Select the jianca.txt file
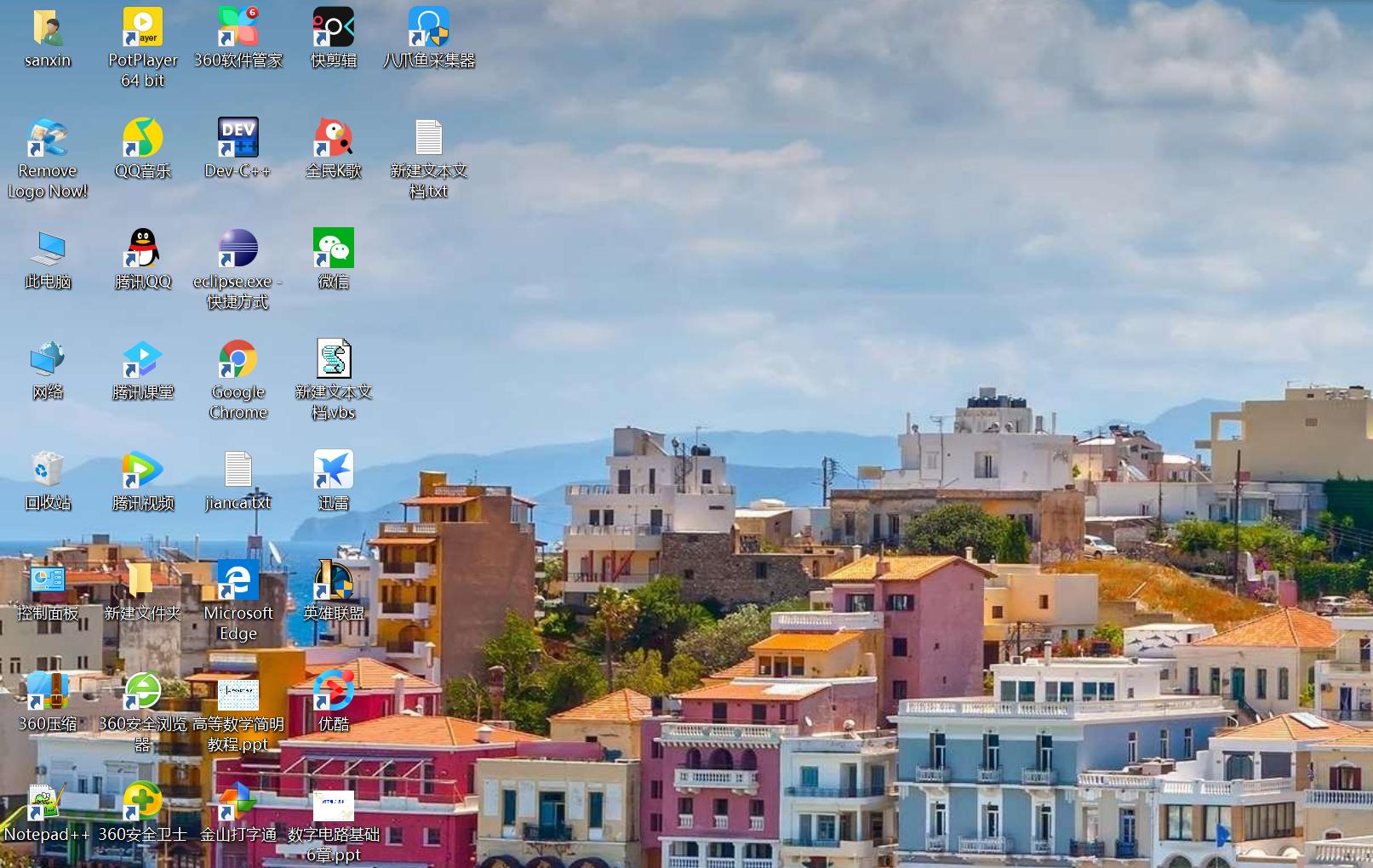 tap(238, 471)
